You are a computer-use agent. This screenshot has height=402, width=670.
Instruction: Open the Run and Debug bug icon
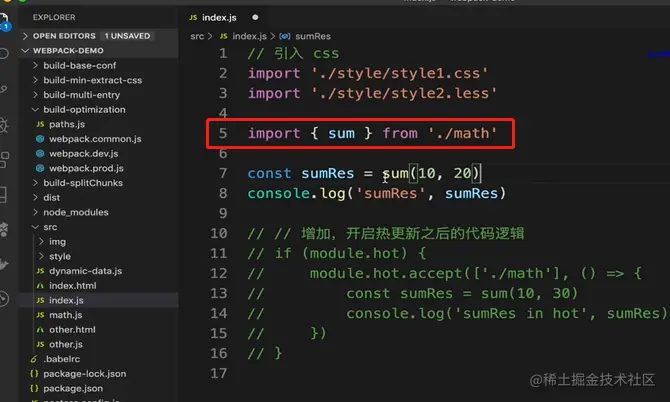pos(3,125)
